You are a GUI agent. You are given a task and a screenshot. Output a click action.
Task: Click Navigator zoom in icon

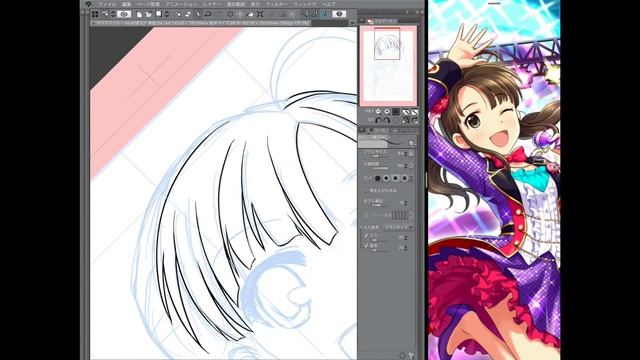click(x=387, y=111)
